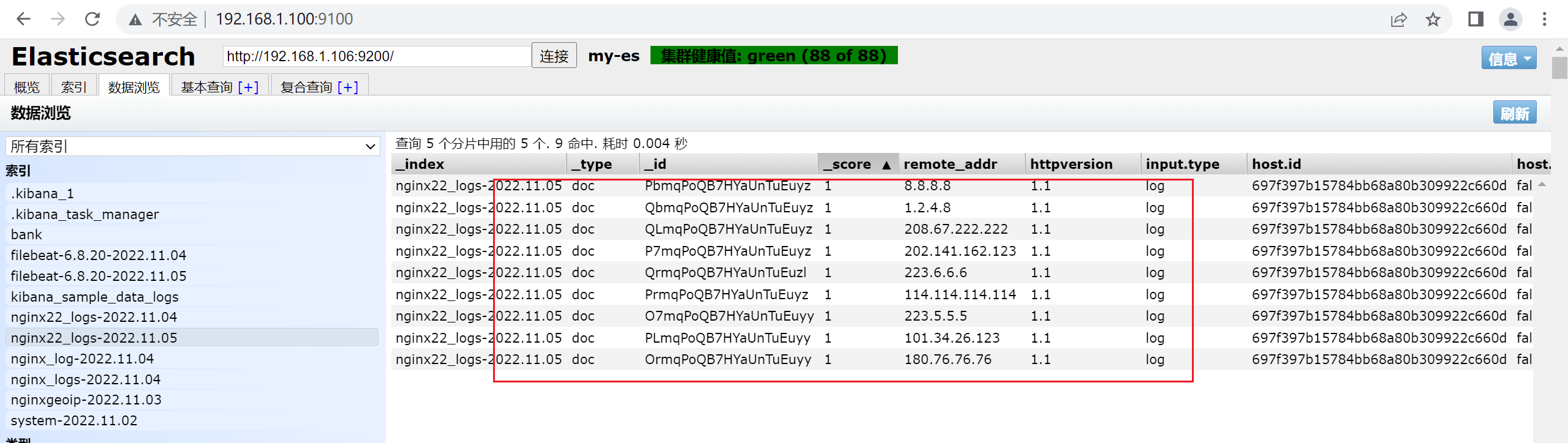Click the browser back arrow
Image resolution: width=1568 pixels, height=443 pixels.
coord(23,19)
